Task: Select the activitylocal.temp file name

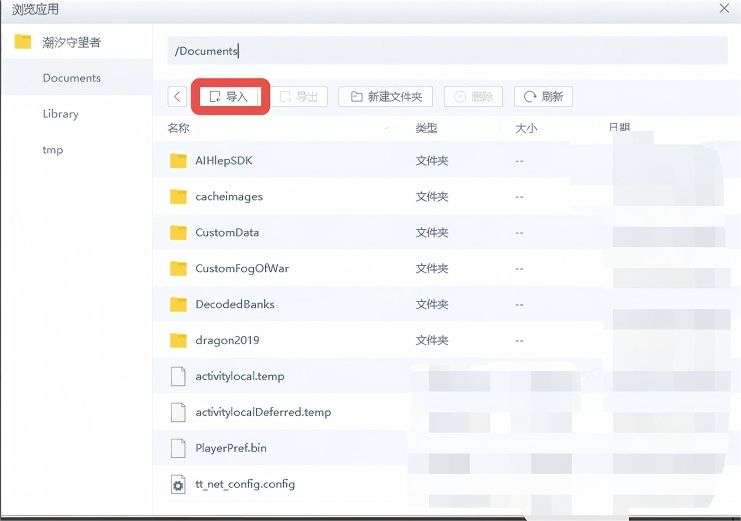Action: [x=240, y=376]
